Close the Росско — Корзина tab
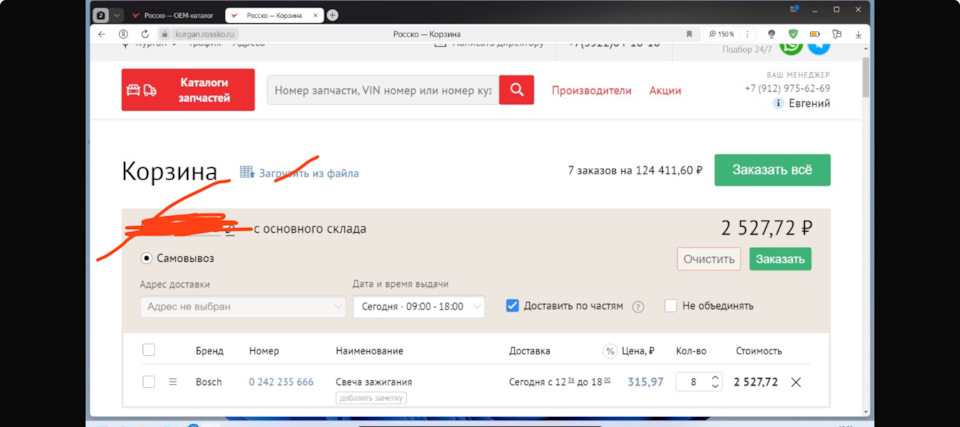The image size is (960, 427). (x=315, y=15)
